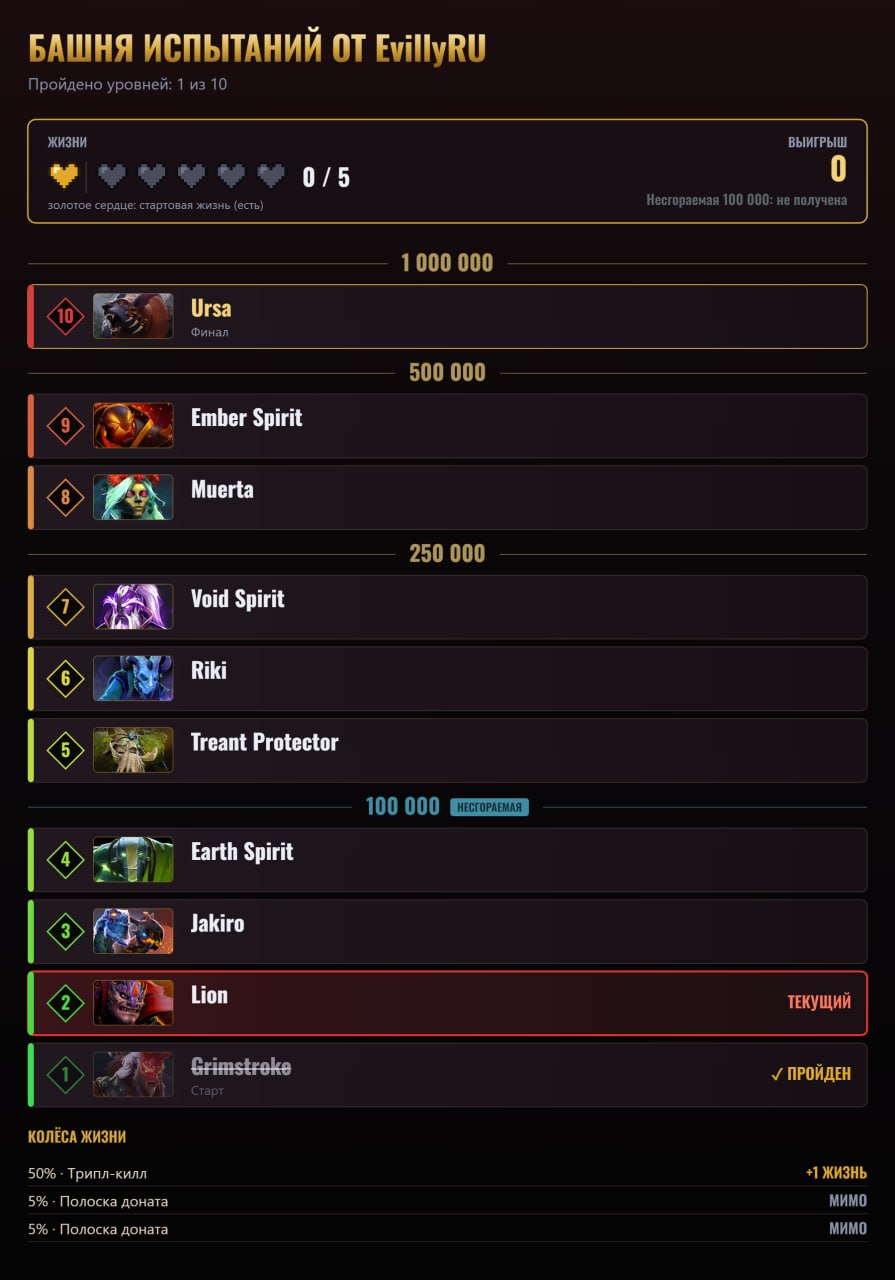Open the current Lion level row

447,1003
